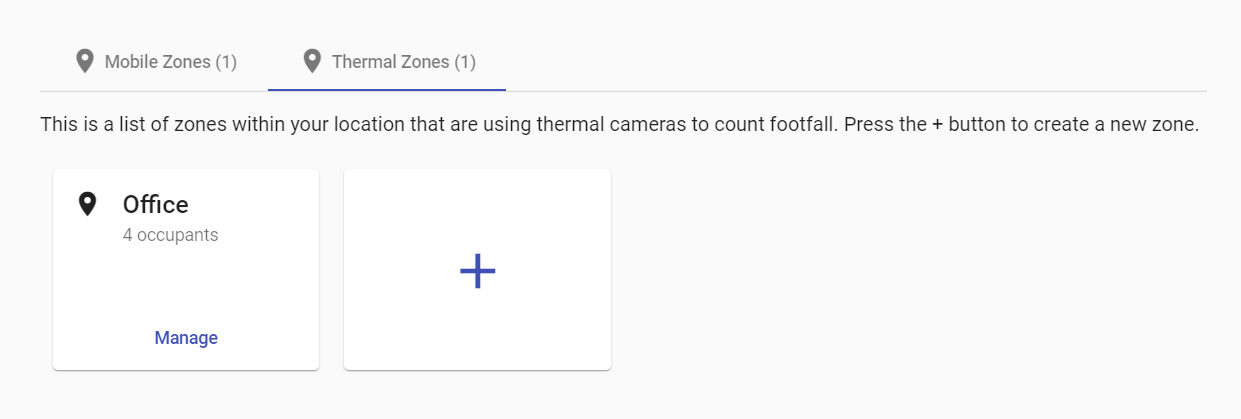Click the Office zone title
This screenshot has height=419, width=1241.
tap(156, 204)
